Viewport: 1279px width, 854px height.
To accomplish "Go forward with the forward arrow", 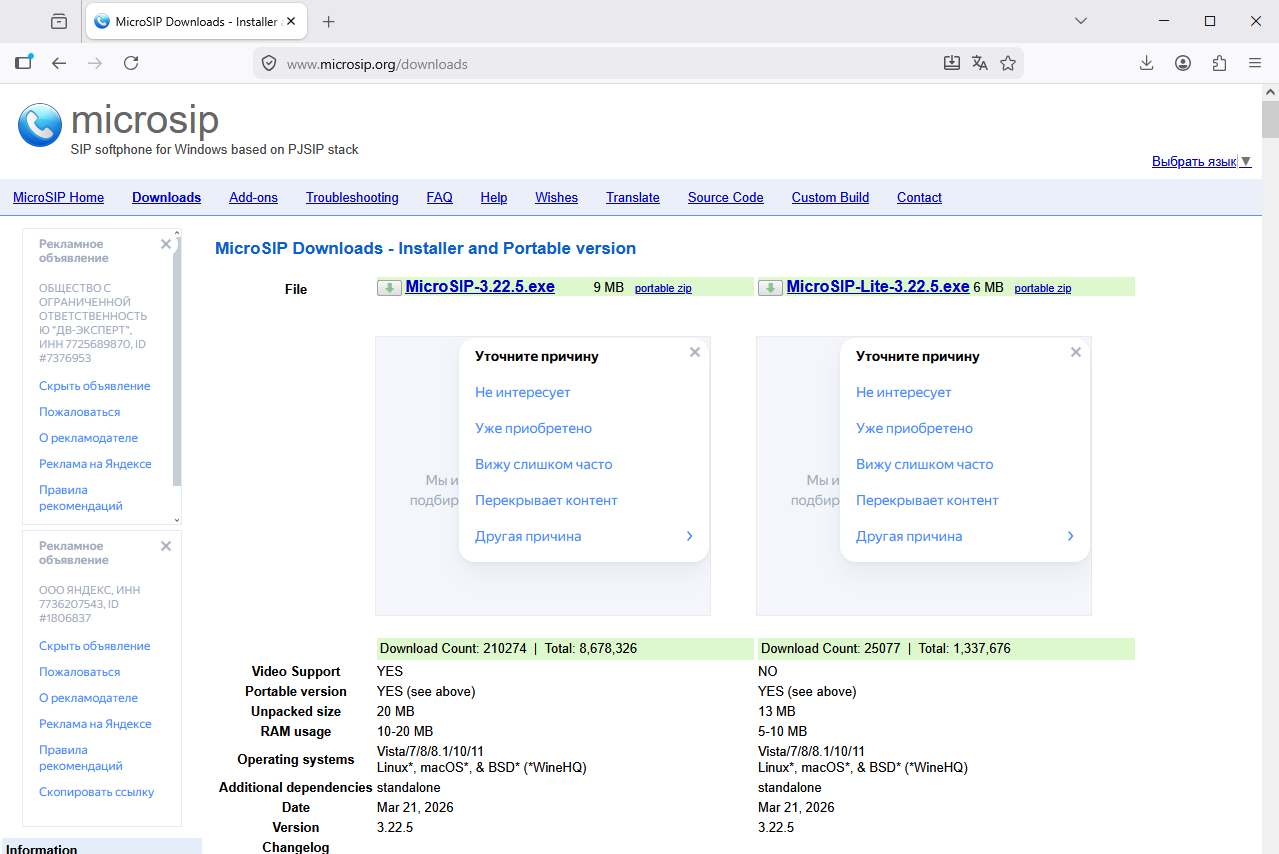I will point(95,63).
